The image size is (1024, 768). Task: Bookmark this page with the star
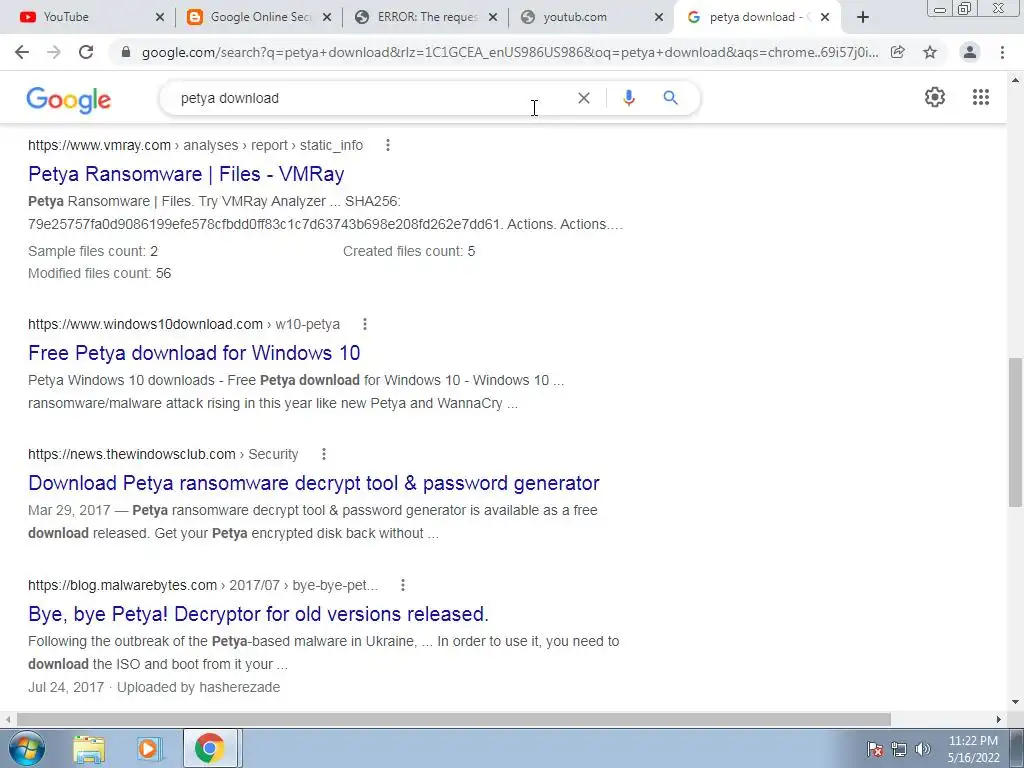(x=930, y=52)
